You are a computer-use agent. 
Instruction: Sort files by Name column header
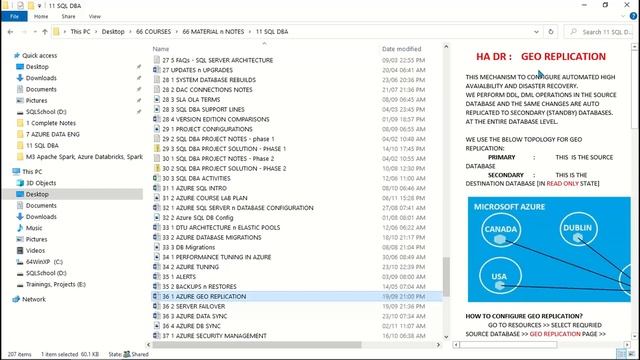click(x=160, y=49)
